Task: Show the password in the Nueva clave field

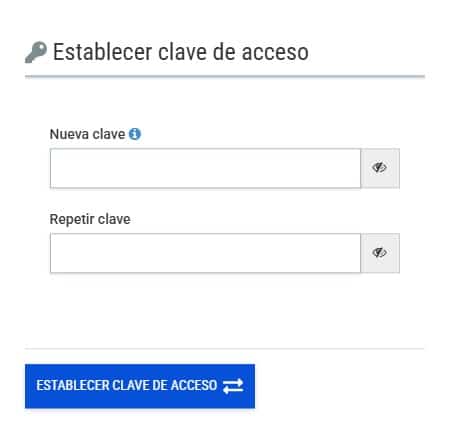Action: [x=380, y=168]
